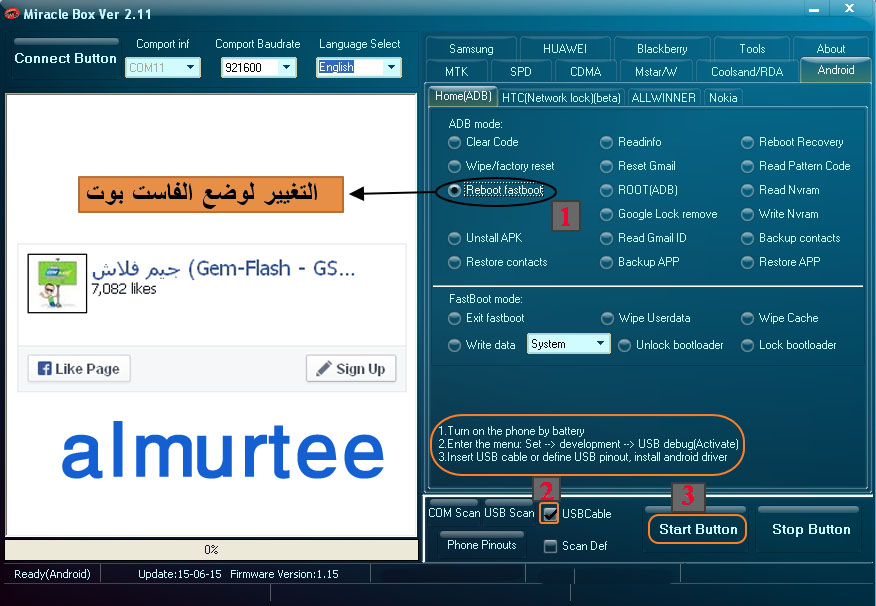Select the Write data option
This screenshot has width=876, height=606.
pos(454,346)
